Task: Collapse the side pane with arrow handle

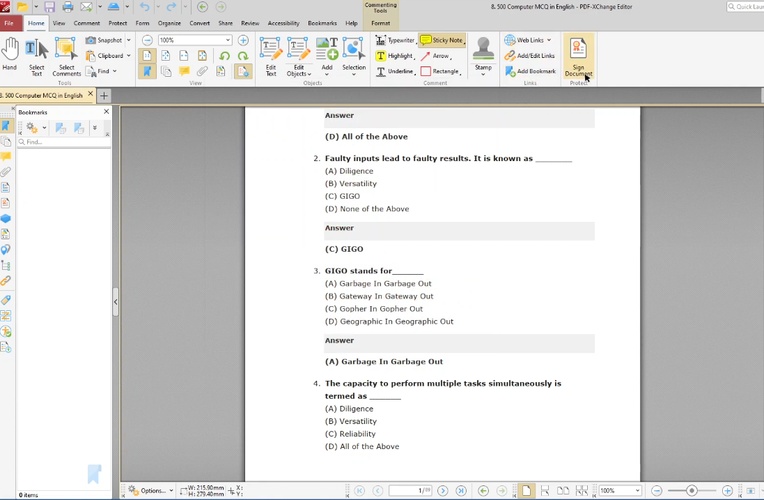Action: tap(115, 302)
